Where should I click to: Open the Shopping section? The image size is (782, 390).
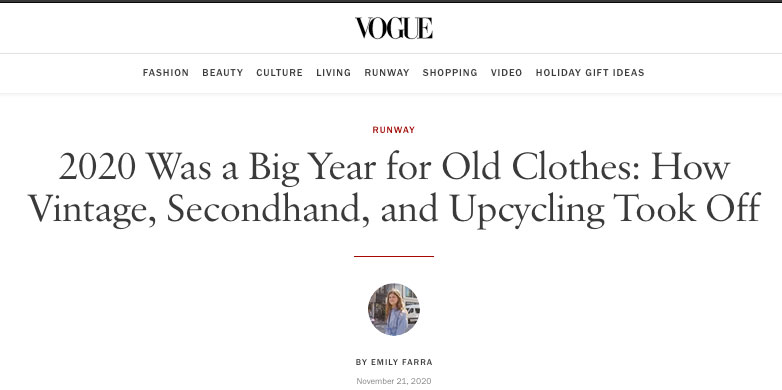pos(450,73)
